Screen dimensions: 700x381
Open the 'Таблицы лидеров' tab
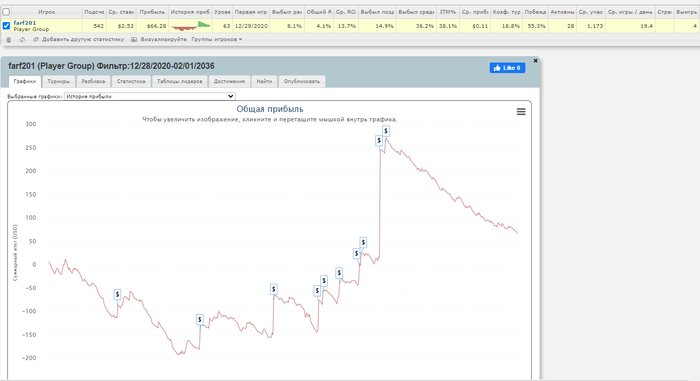(x=179, y=81)
